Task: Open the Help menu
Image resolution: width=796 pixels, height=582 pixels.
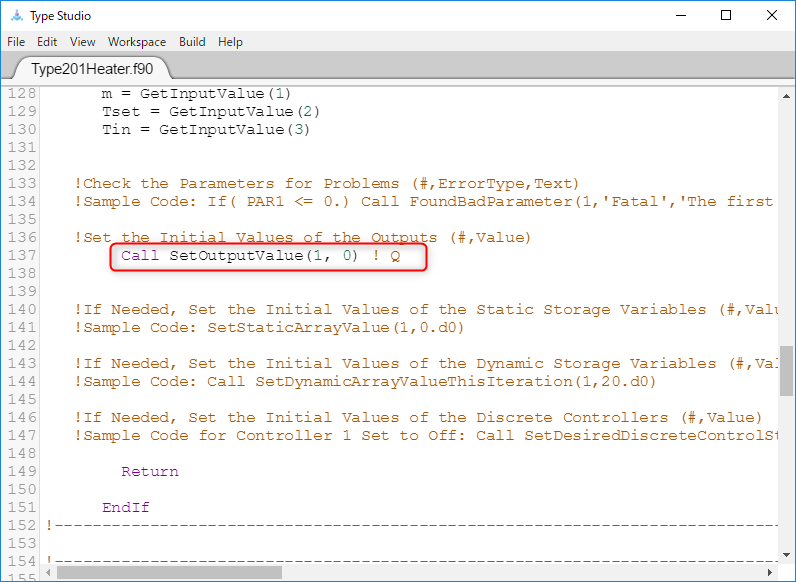Action: pyautogui.click(x=230, y=42)
